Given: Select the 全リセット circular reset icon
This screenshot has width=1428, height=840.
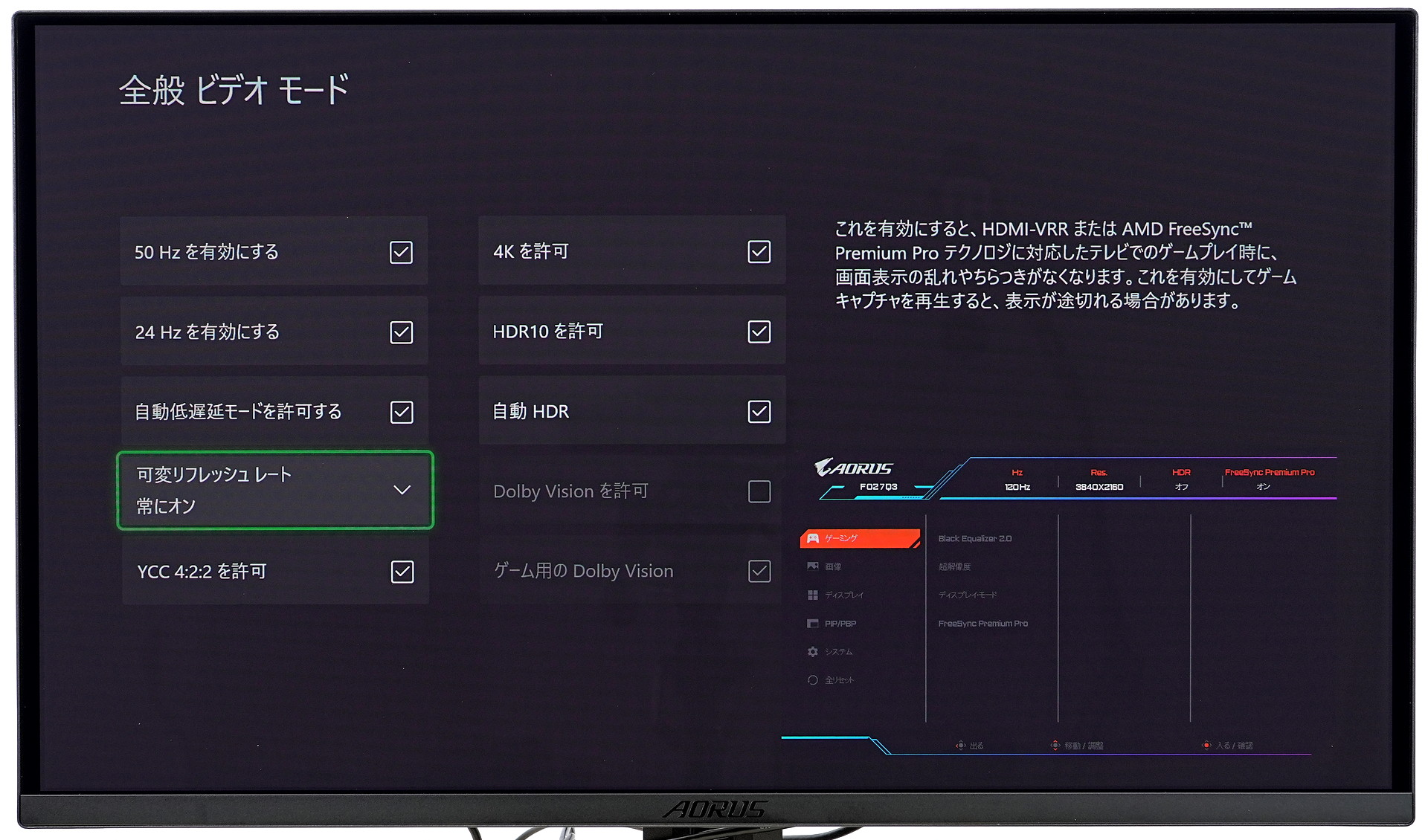Looking at the screenshot, I should pos(813,679).
